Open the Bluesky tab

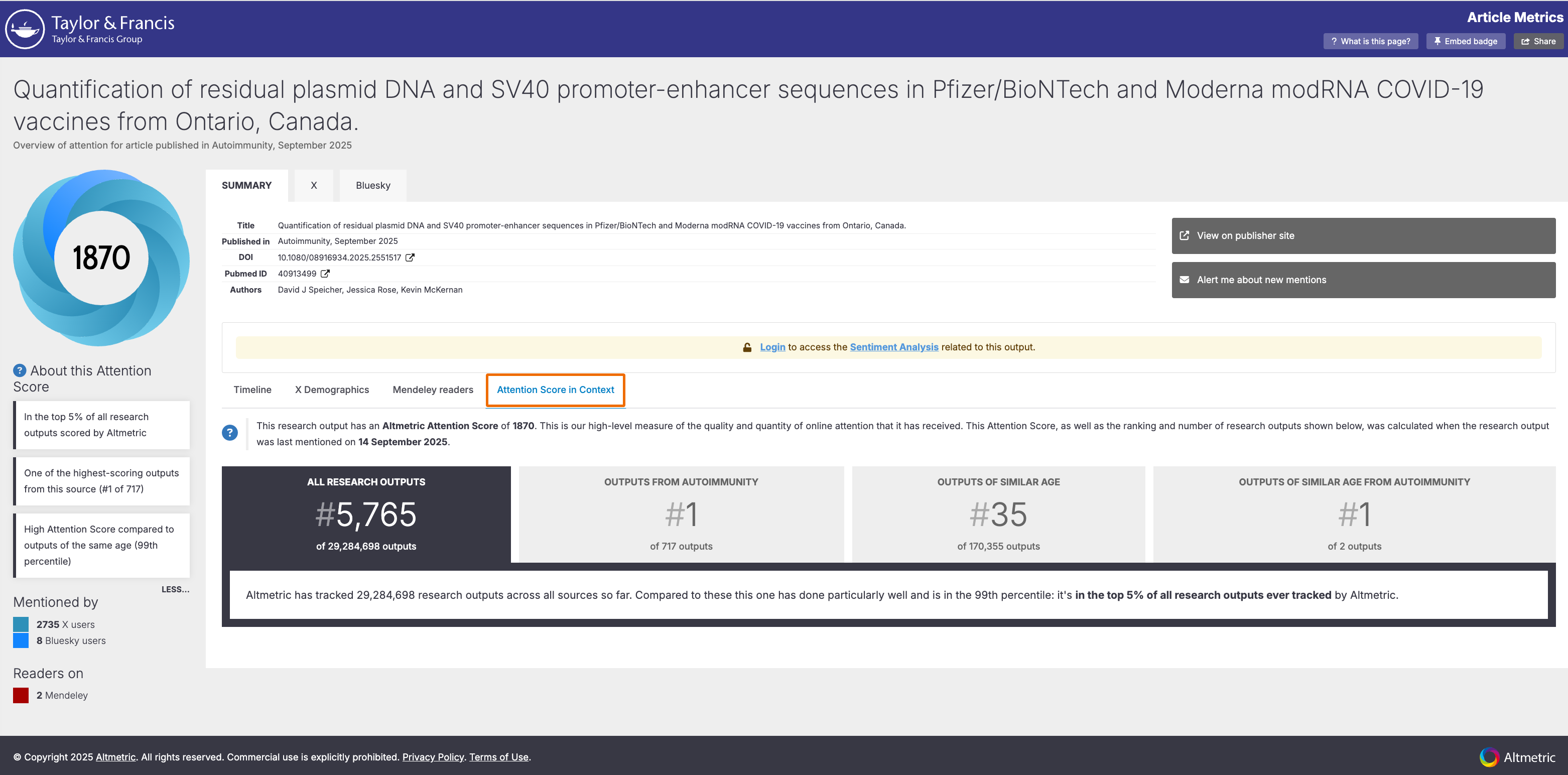(372, 186)
